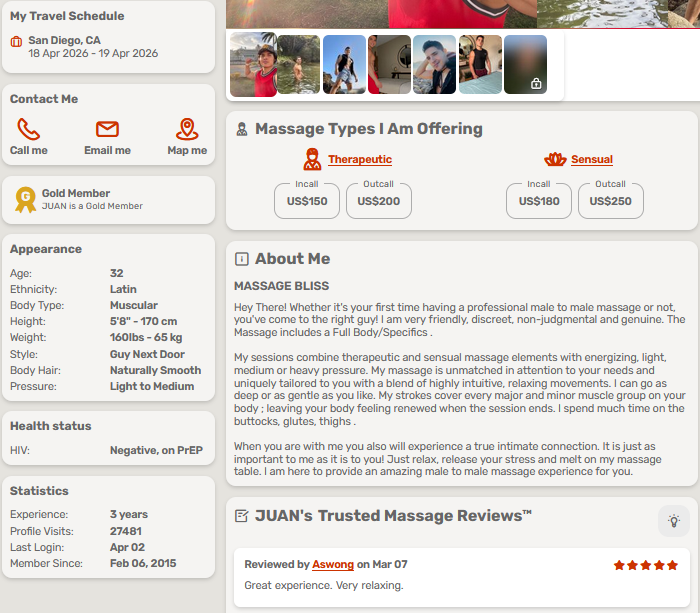
Task: Click the five-star rating on the review
Action: click(645, 566)
